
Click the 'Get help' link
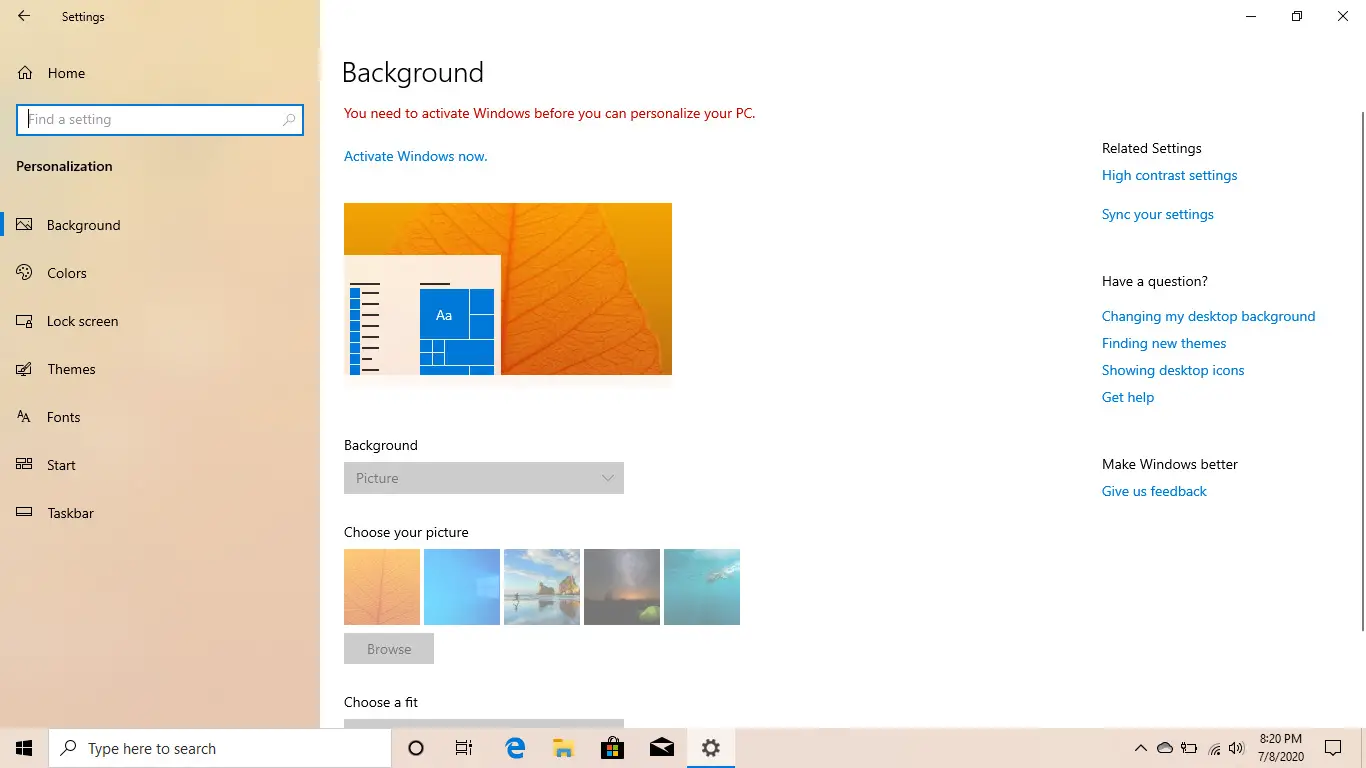1128,397
